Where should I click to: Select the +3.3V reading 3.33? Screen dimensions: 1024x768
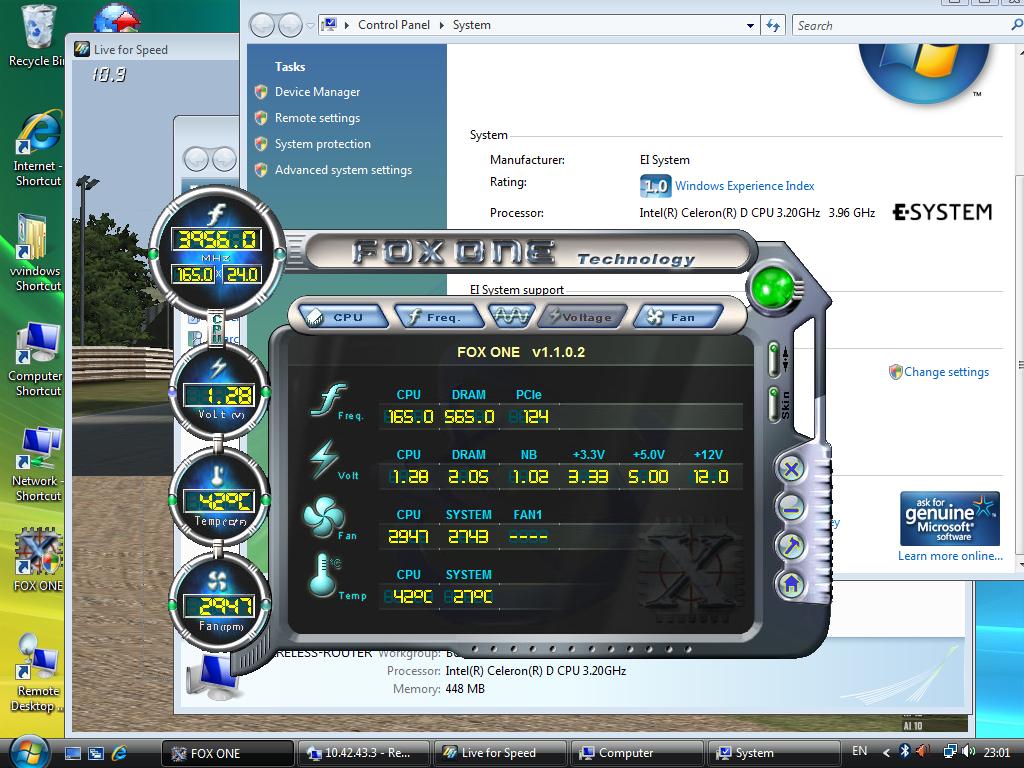[588, 477]
